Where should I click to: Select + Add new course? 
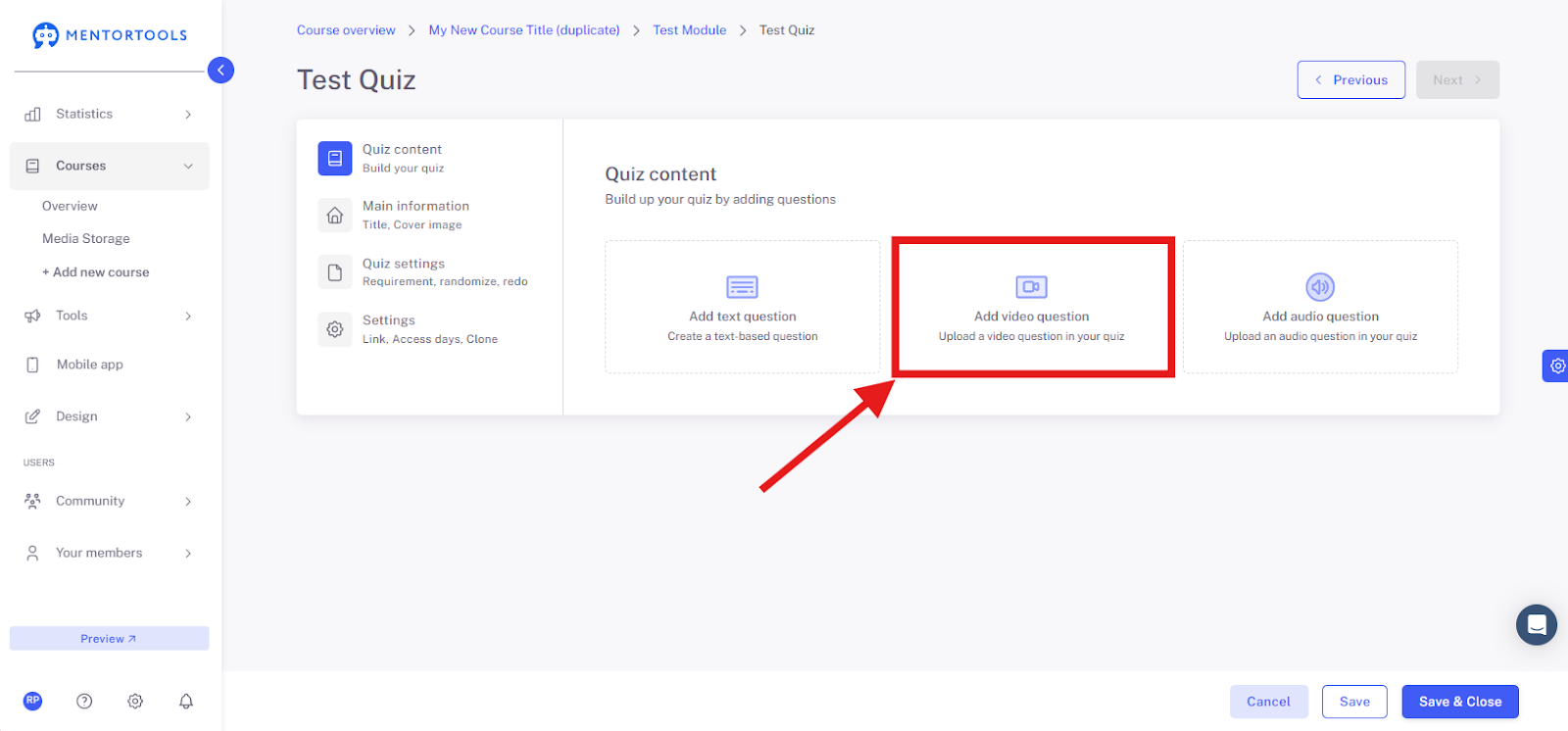pyautogui.click(x=96, y=272)
